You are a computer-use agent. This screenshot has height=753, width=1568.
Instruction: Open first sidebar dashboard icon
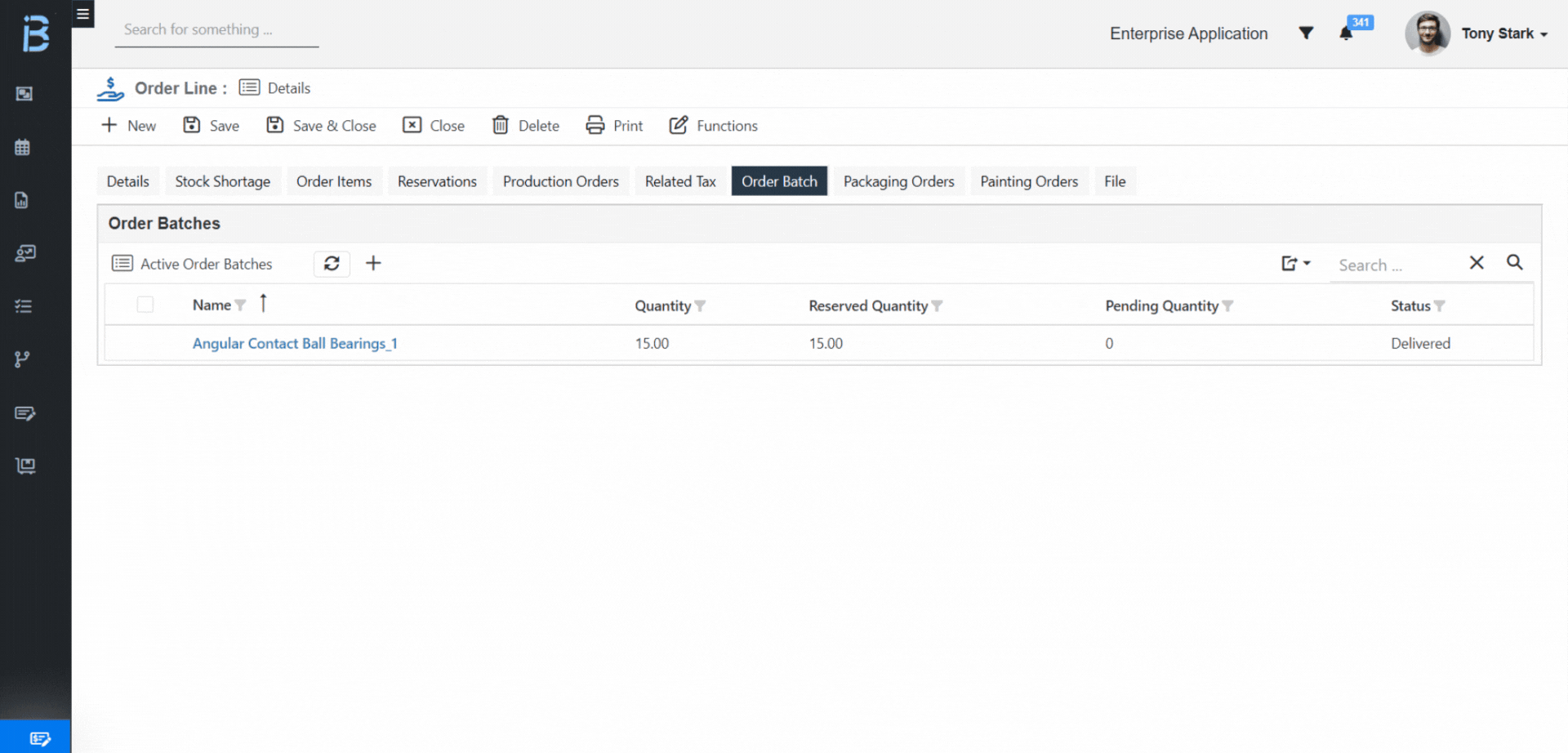click(24, 94)
